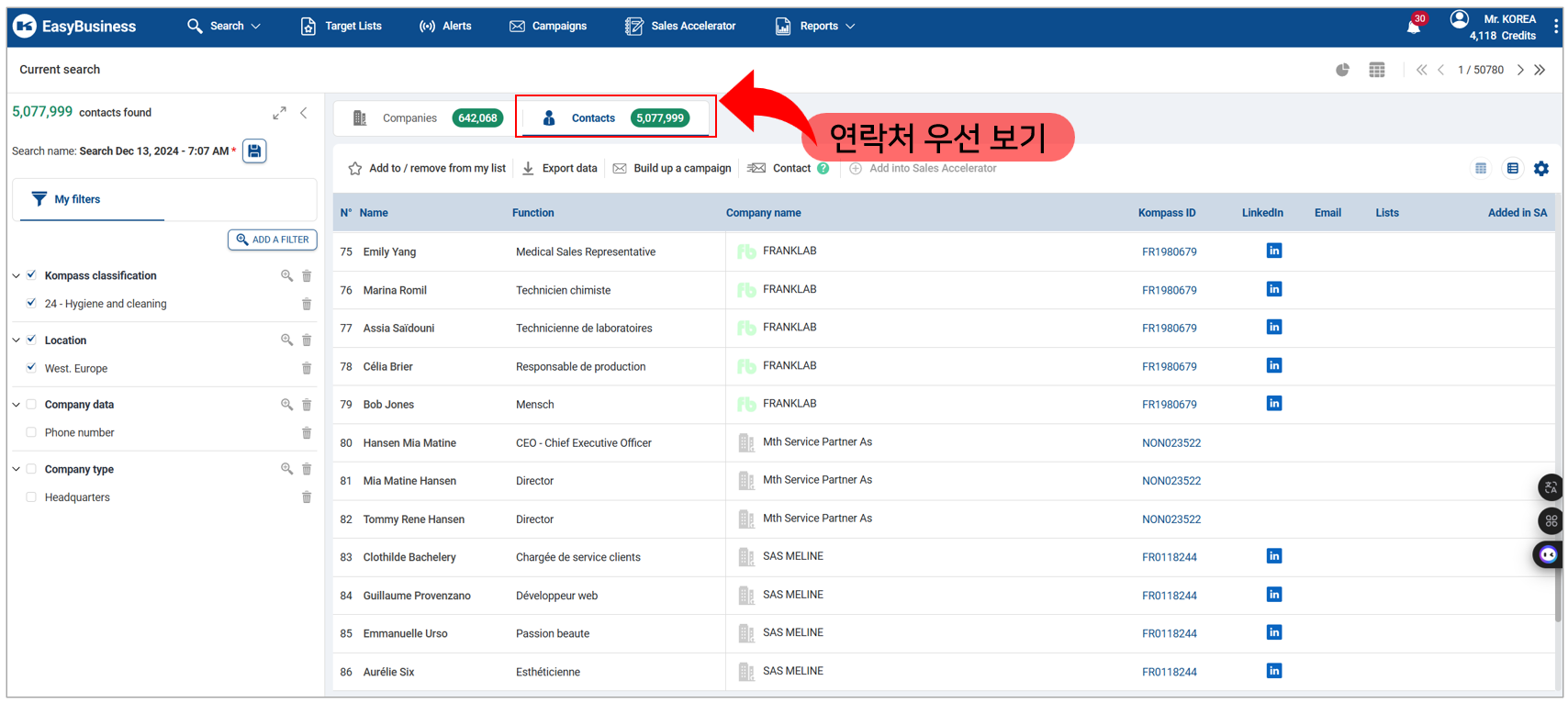Open the Search dropdown menu

(x=225, y=26)
